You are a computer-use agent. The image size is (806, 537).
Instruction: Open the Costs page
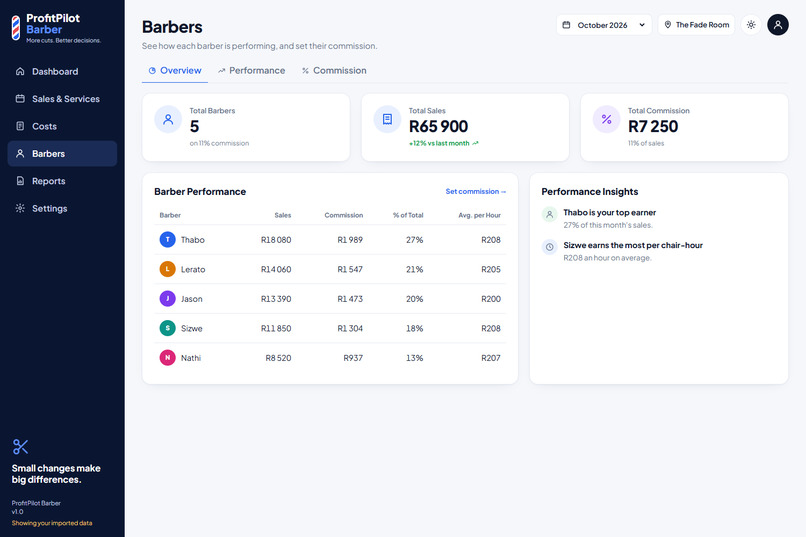pyautogui.click(x=62, y=126)
